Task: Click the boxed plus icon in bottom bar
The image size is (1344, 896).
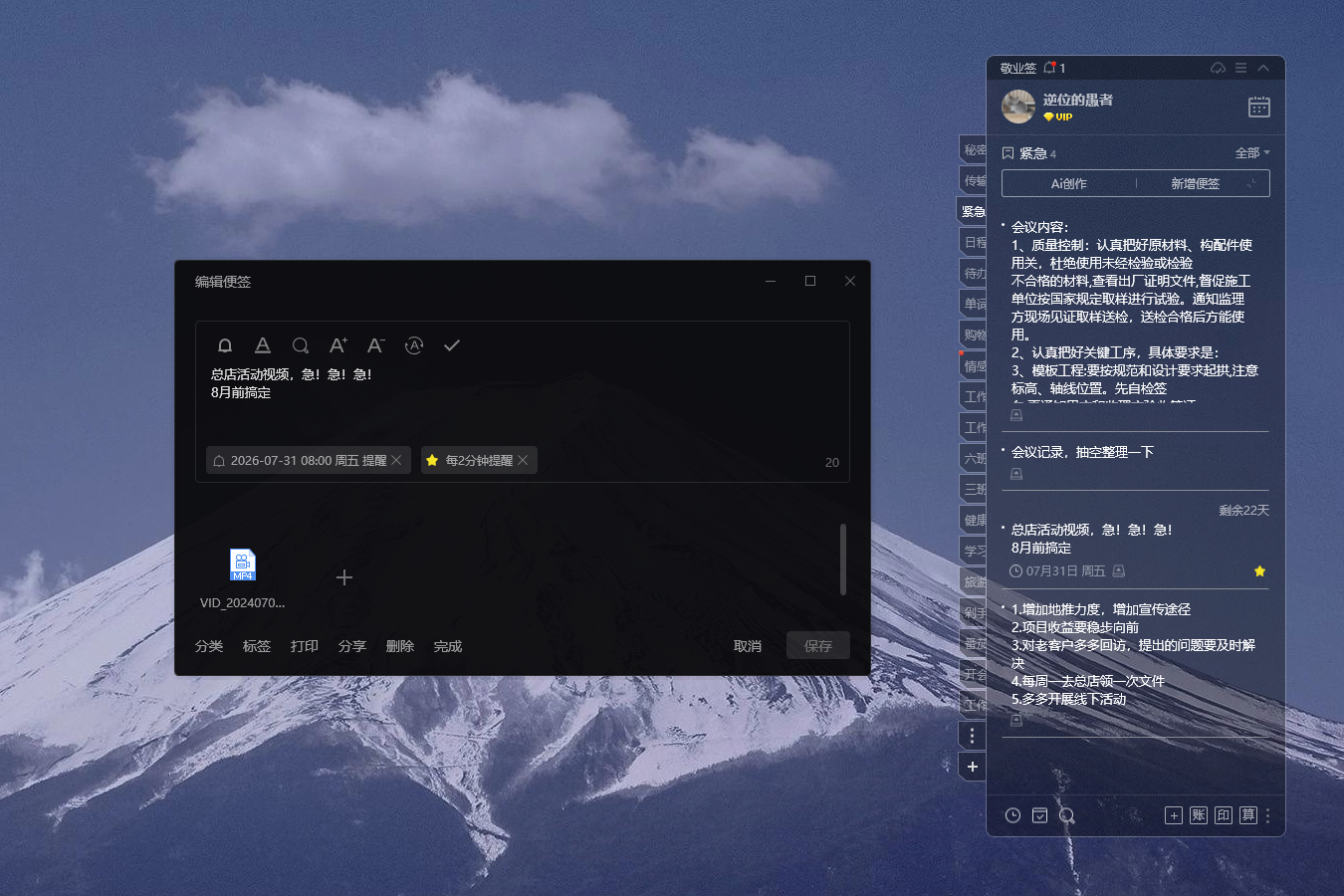Action: pyautogui.click(x=1174, y=815)
